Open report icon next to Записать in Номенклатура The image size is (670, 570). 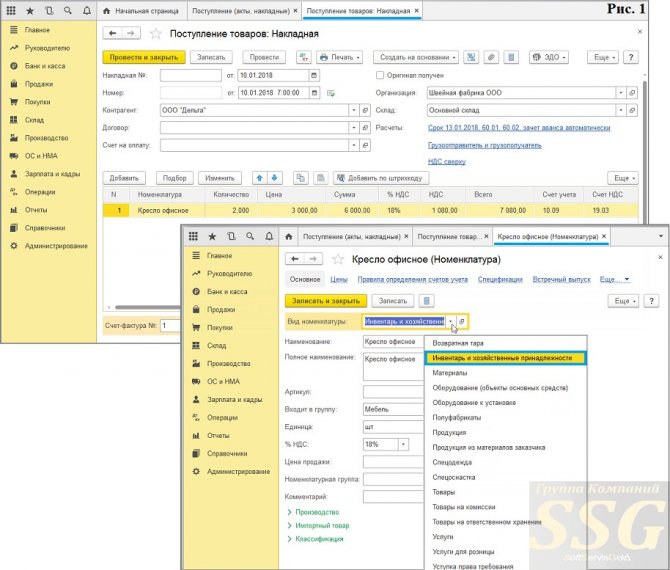click(x=426, y=301)
